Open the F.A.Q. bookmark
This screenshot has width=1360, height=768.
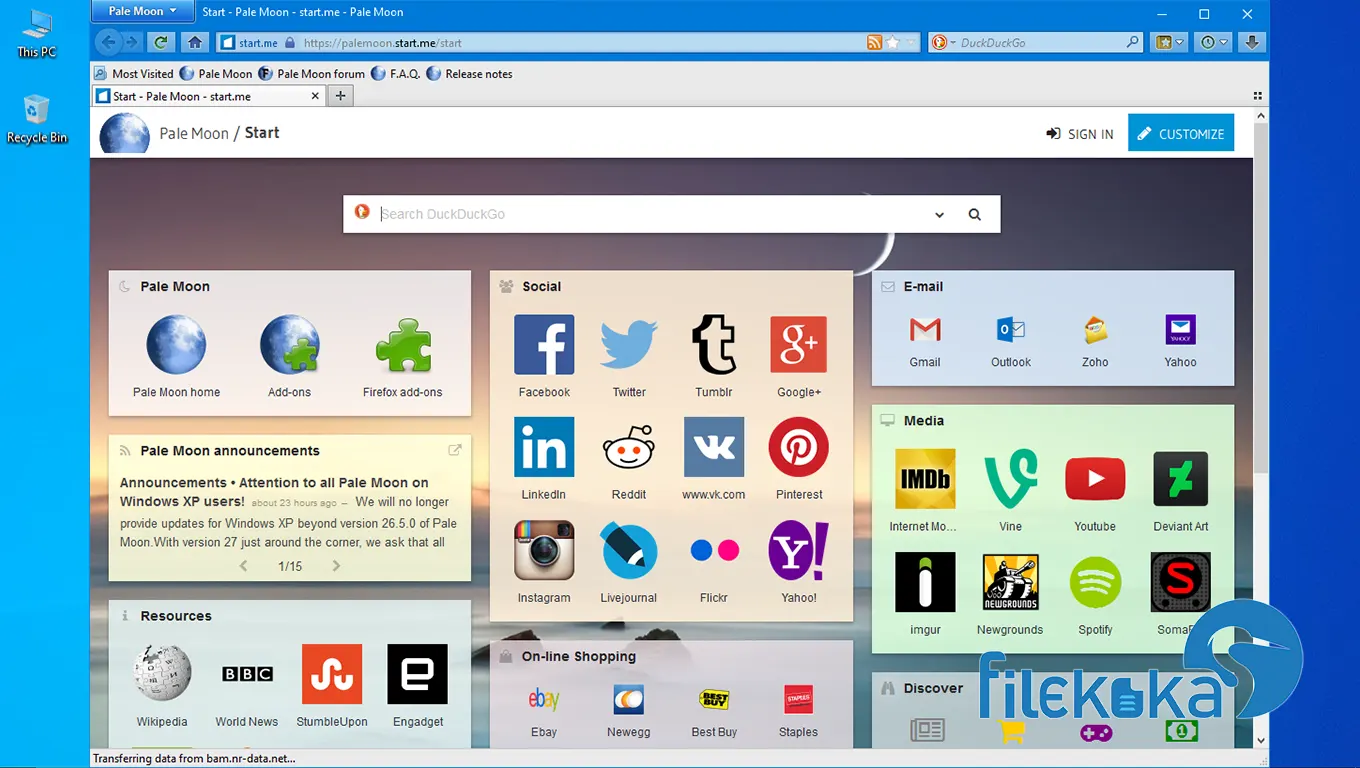396,74
